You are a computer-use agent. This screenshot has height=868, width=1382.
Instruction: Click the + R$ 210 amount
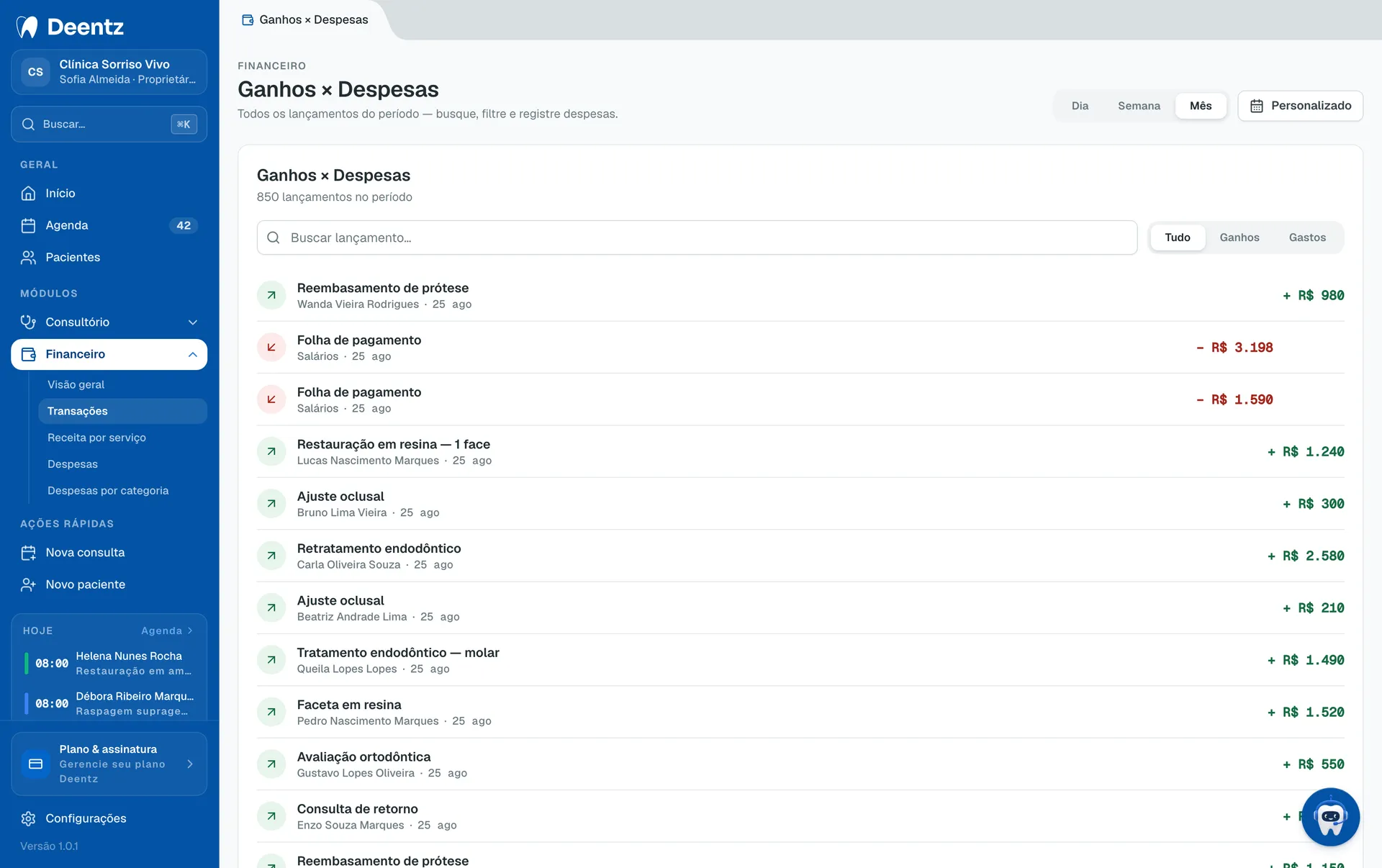[1313, 608]
